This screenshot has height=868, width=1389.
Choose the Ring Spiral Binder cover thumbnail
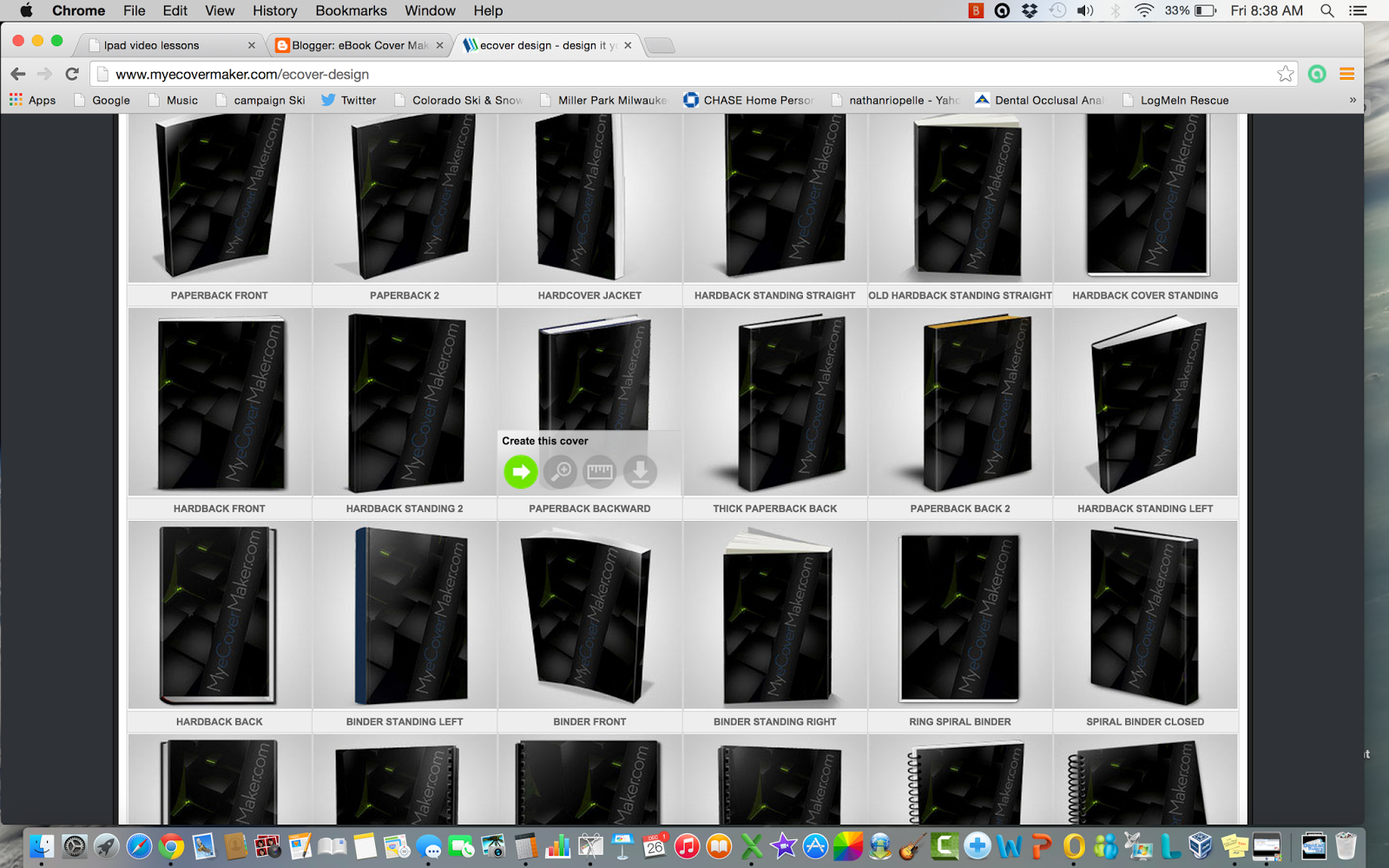click(960, 615)
